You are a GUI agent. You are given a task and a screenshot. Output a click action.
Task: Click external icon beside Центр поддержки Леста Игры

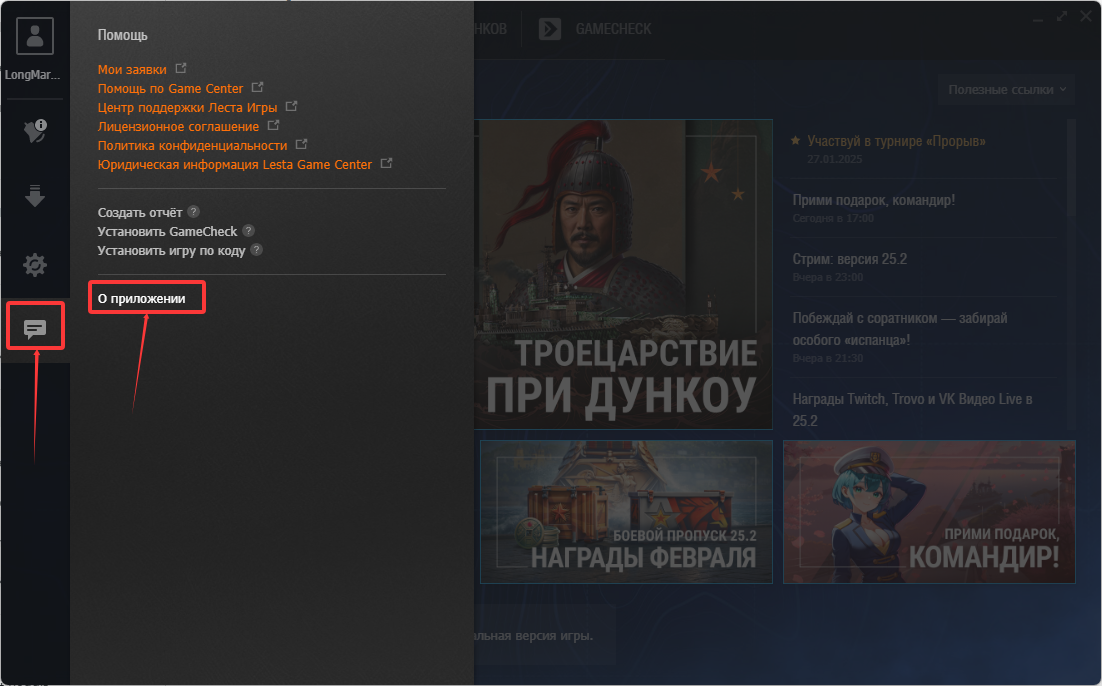291,106
